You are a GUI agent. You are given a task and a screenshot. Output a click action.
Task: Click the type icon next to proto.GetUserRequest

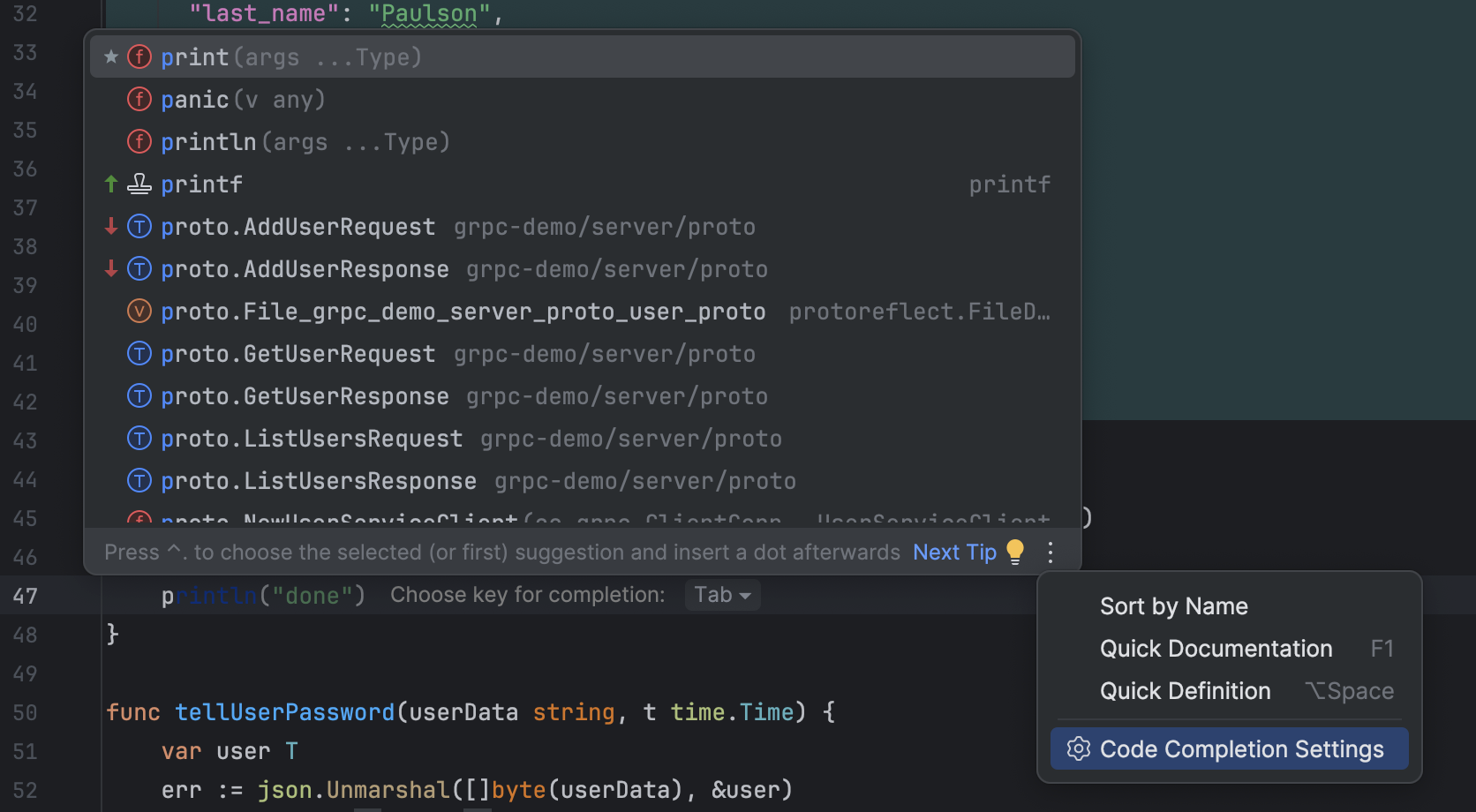tap(139, 353)
